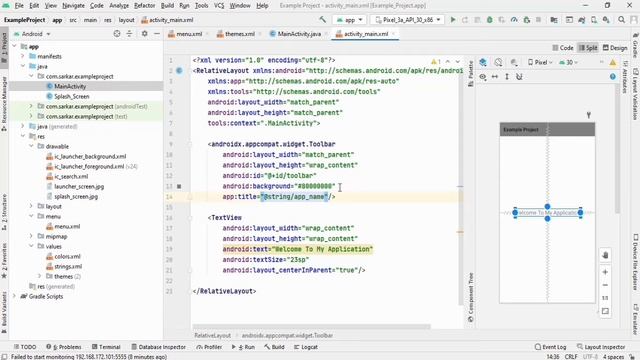
Task: Zoom in on the layout preview
Action: coord(605,272)
